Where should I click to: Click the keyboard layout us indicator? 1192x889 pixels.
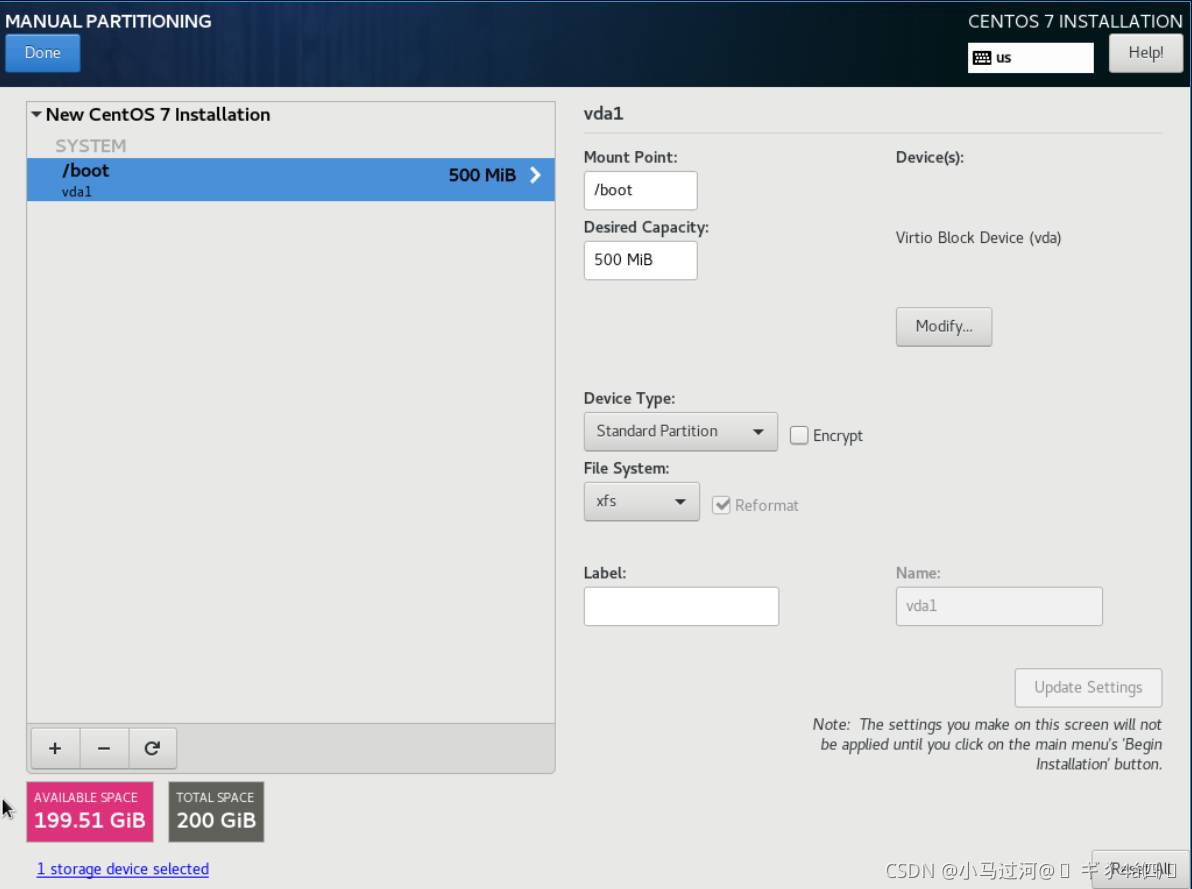(1030, 58)
